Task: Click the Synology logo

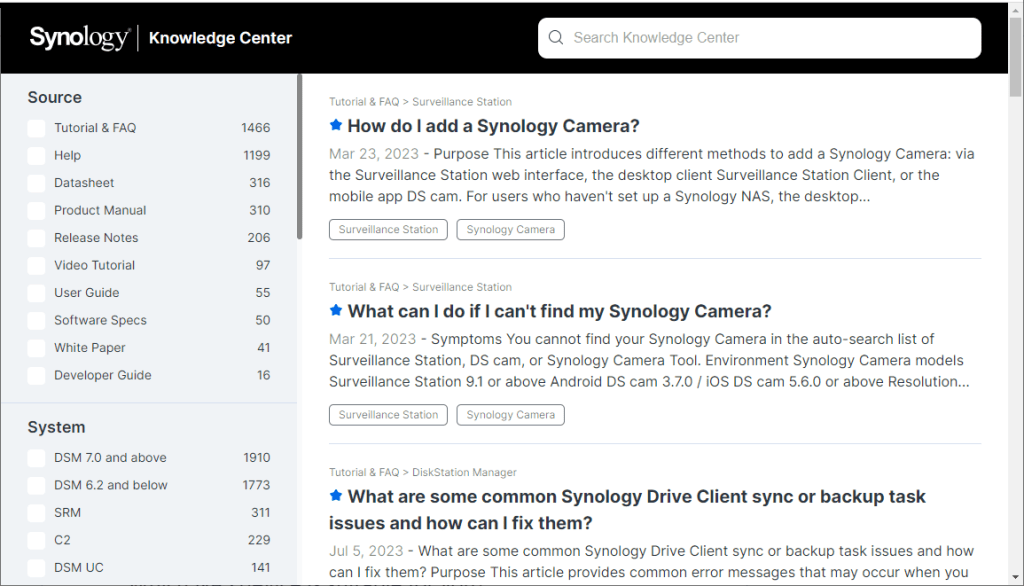Action: click(x=80, y=38)
